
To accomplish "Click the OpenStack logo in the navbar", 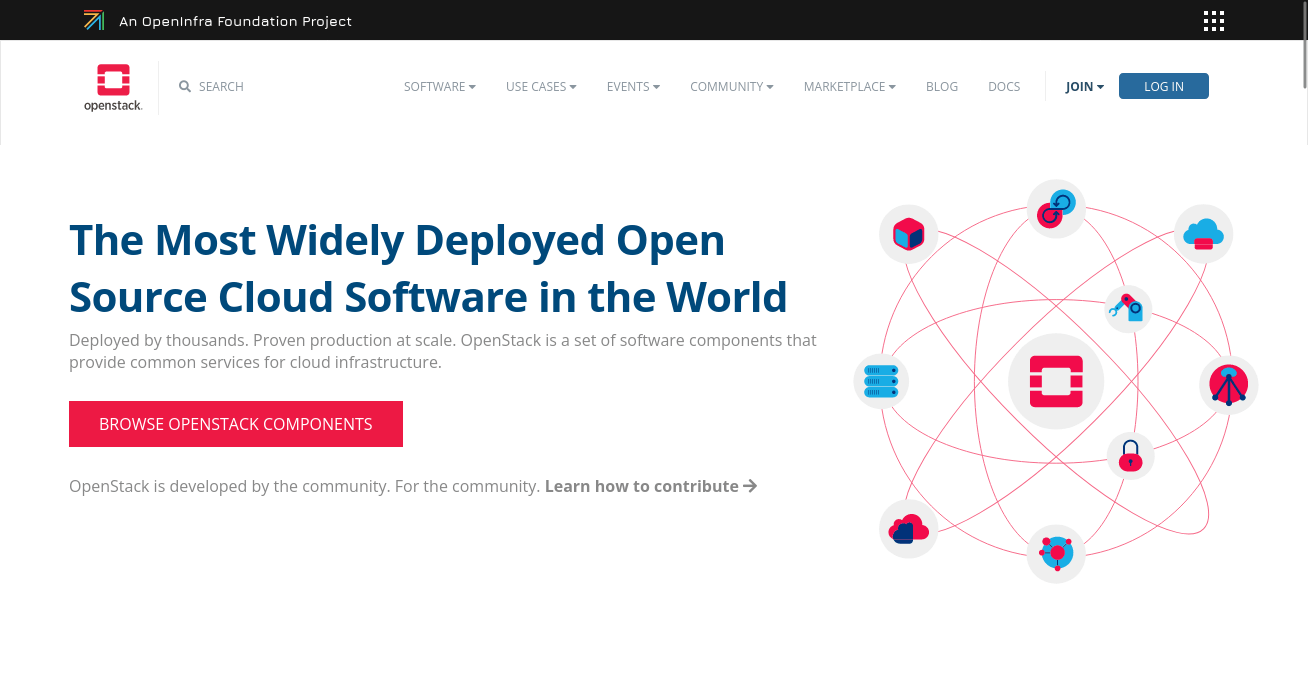I will [112, 86].
